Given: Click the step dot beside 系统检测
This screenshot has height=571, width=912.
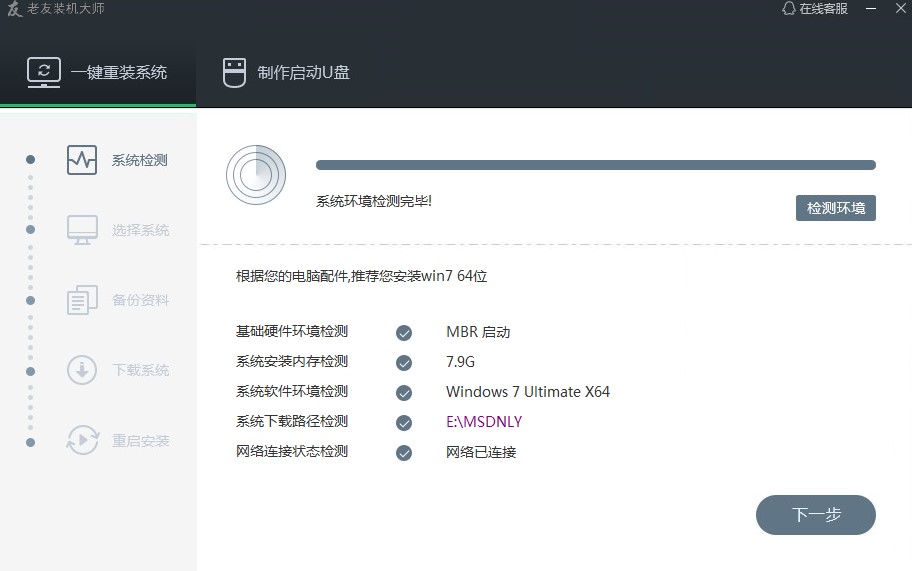Looking at the screenshot, I should point(30,159).
